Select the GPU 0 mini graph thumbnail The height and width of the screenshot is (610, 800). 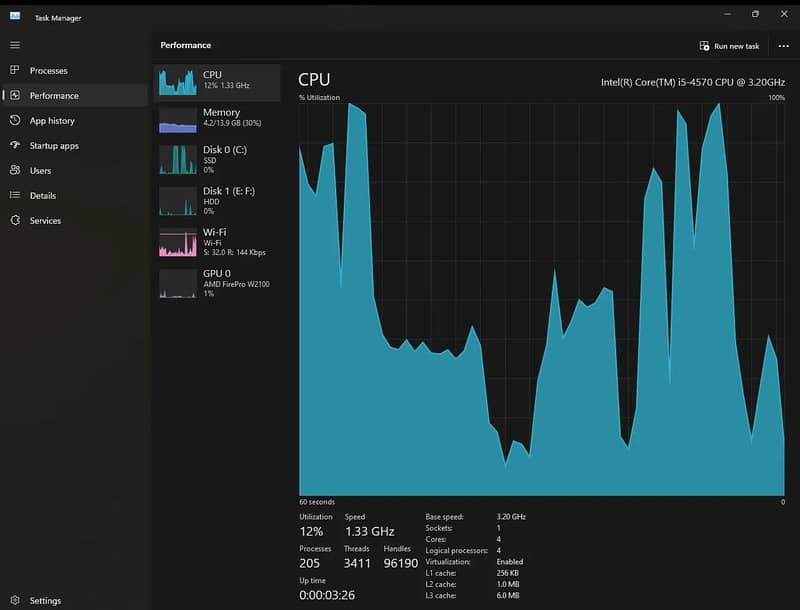[178, 284]
